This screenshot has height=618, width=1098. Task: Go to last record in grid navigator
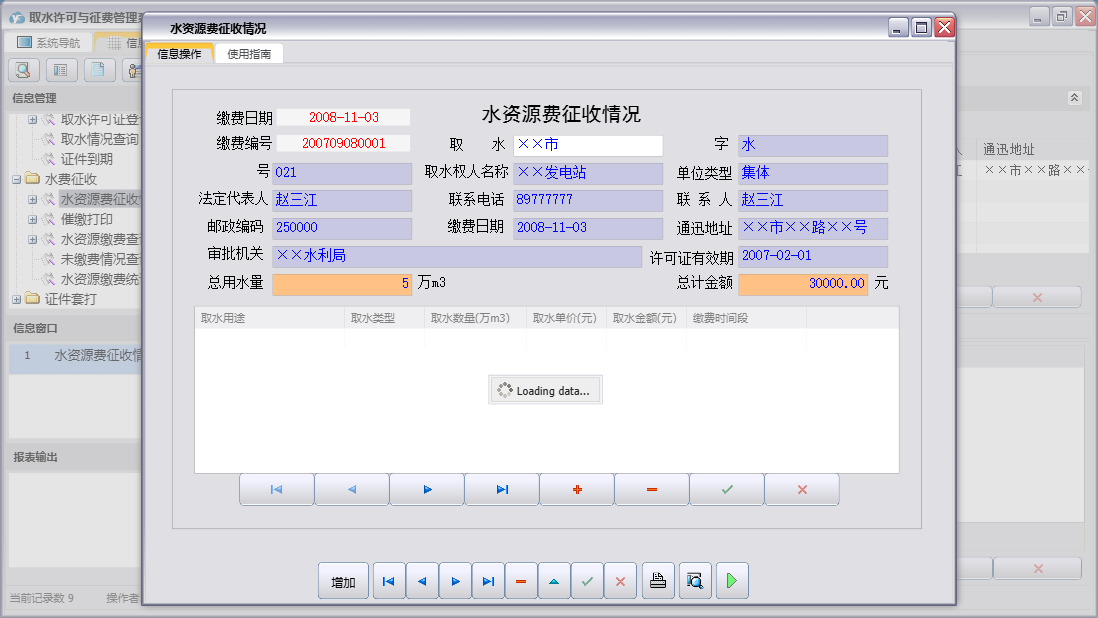(502, 490)
